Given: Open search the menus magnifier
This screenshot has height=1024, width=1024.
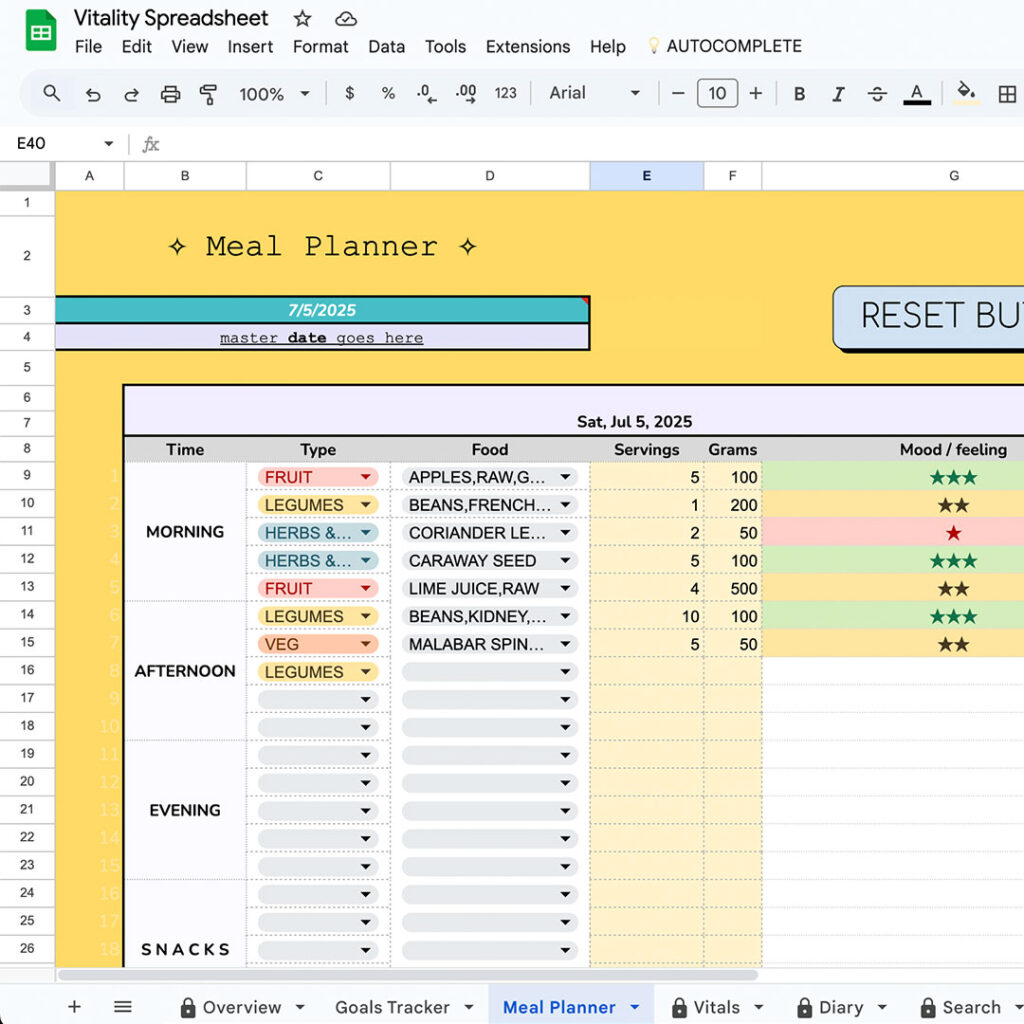Looking at the screenshot, I should [x=52, y=93].
